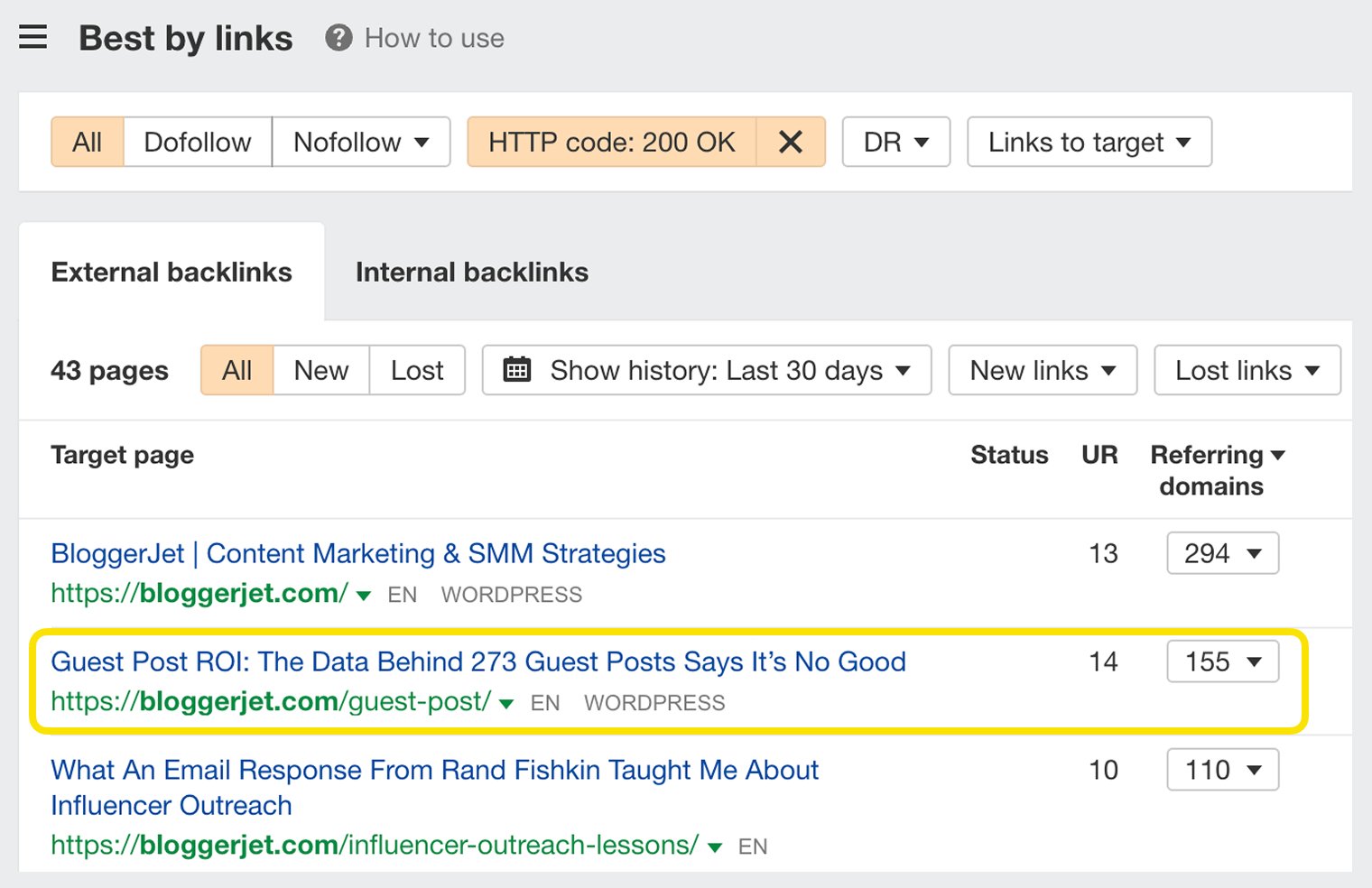The height and width of the screenshot is (888, 1372).
Task: Click the How to use help icon
Action: tap(338, 38)
